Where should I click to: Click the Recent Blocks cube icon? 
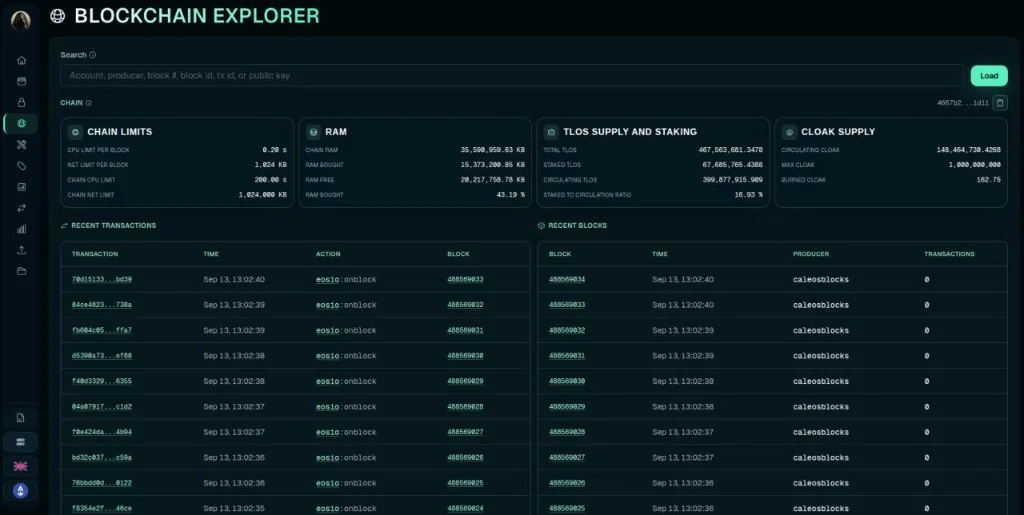coord(541,225)
